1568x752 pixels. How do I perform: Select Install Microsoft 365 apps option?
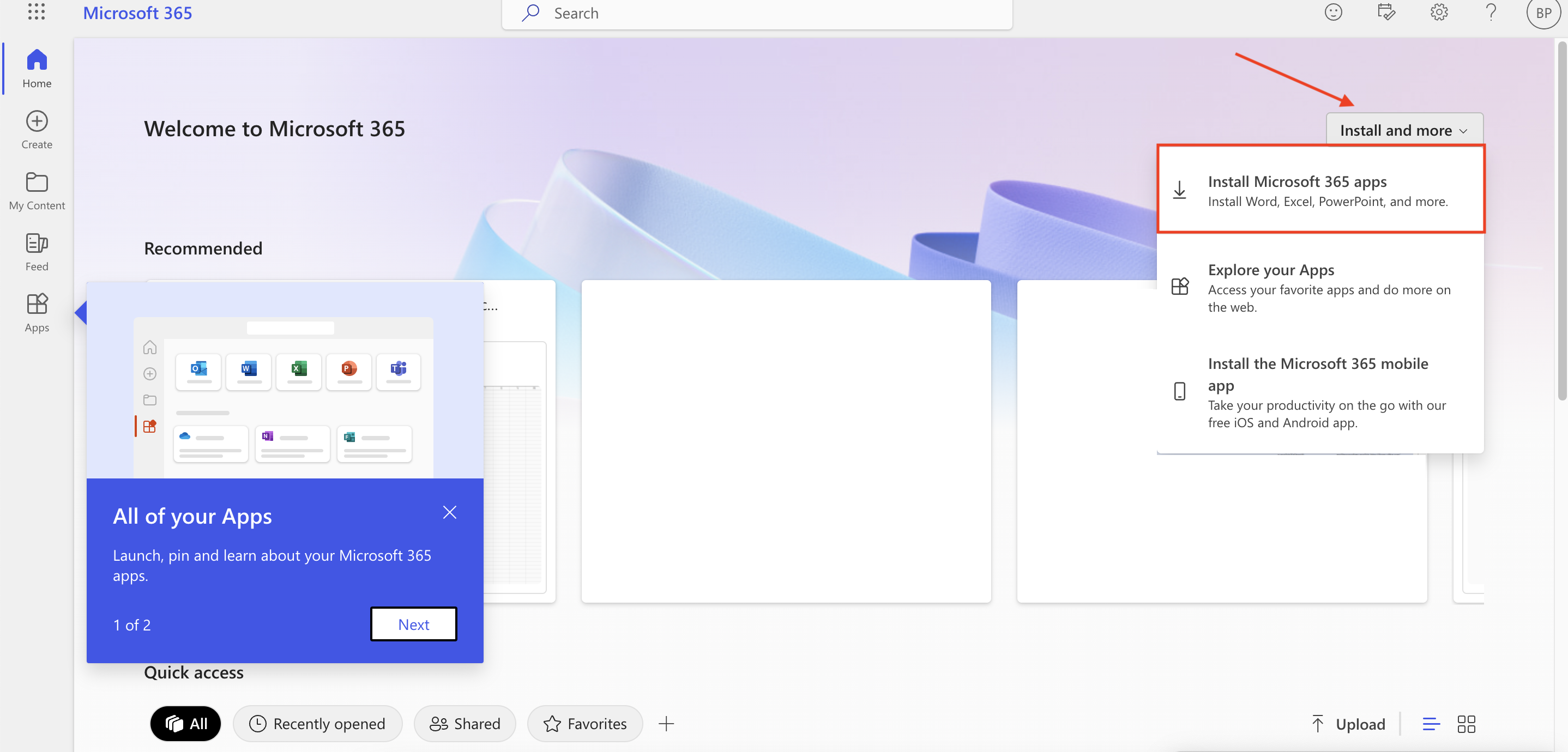click(x=1320, y=189)
